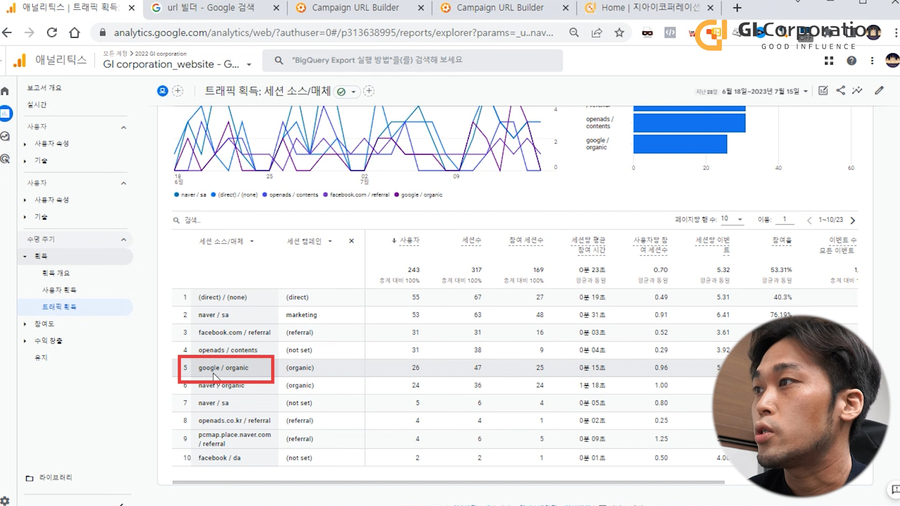Viewport: 900px width, 506px height.
Task: Sort table by 세션수 column
Action: (471, 241)
